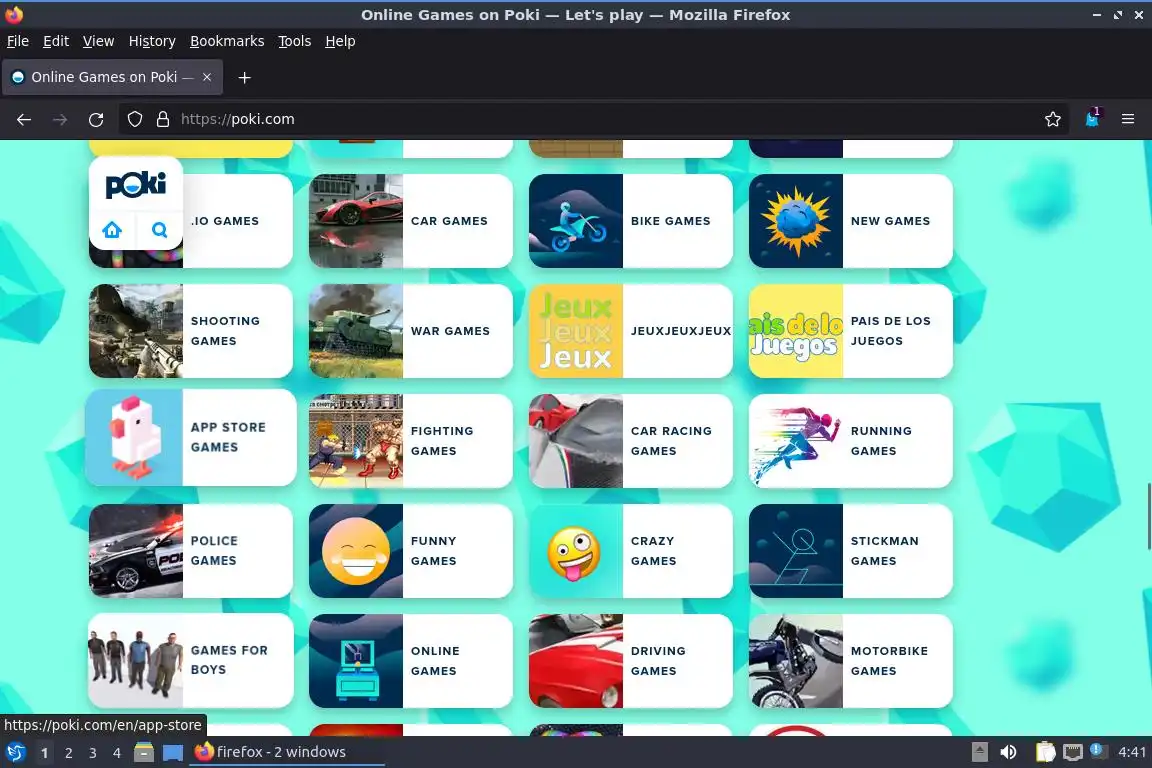
Task: Open the New Games category
Action: 851,220
